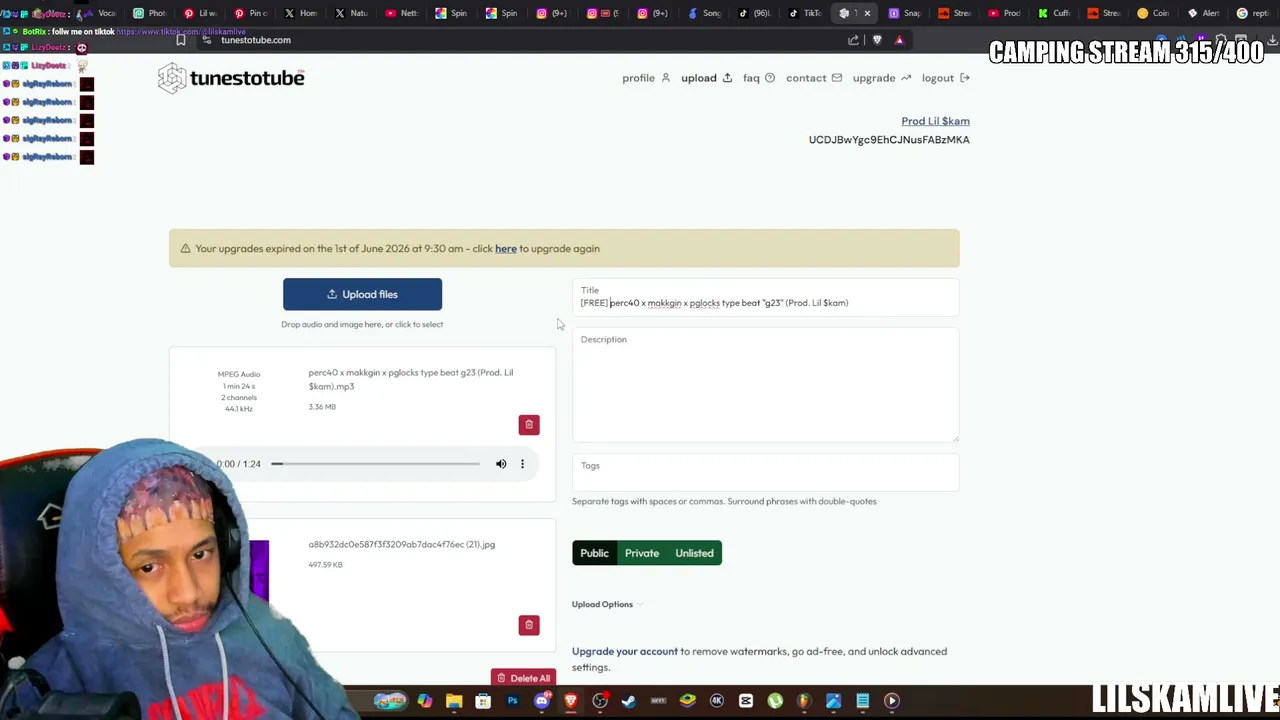Open Notepad from the taskbar
The width and height of the screenshot is (1280, 720).
[863, 701]
